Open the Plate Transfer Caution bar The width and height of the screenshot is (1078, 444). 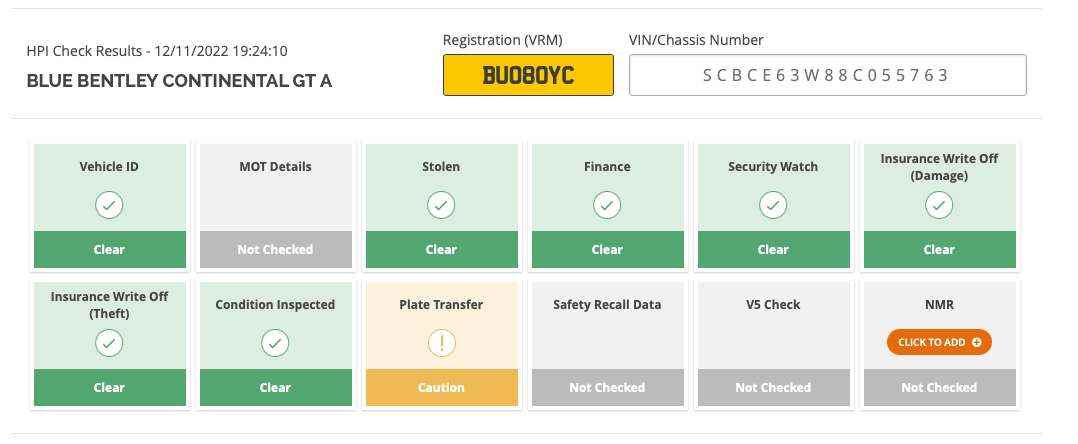point(441,388)
